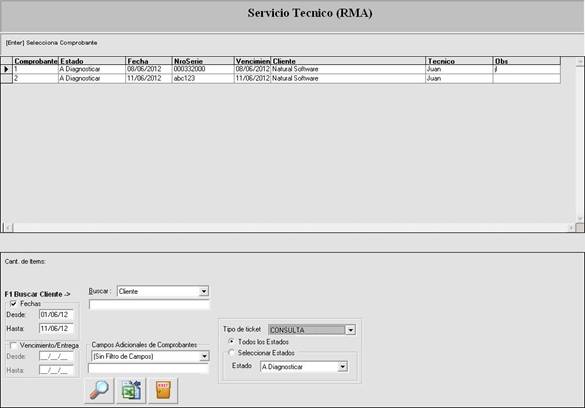Open the Estado A Diagnosticar dropdown
The height and width of the screenshot is (408, 585).
coord(343,367)
